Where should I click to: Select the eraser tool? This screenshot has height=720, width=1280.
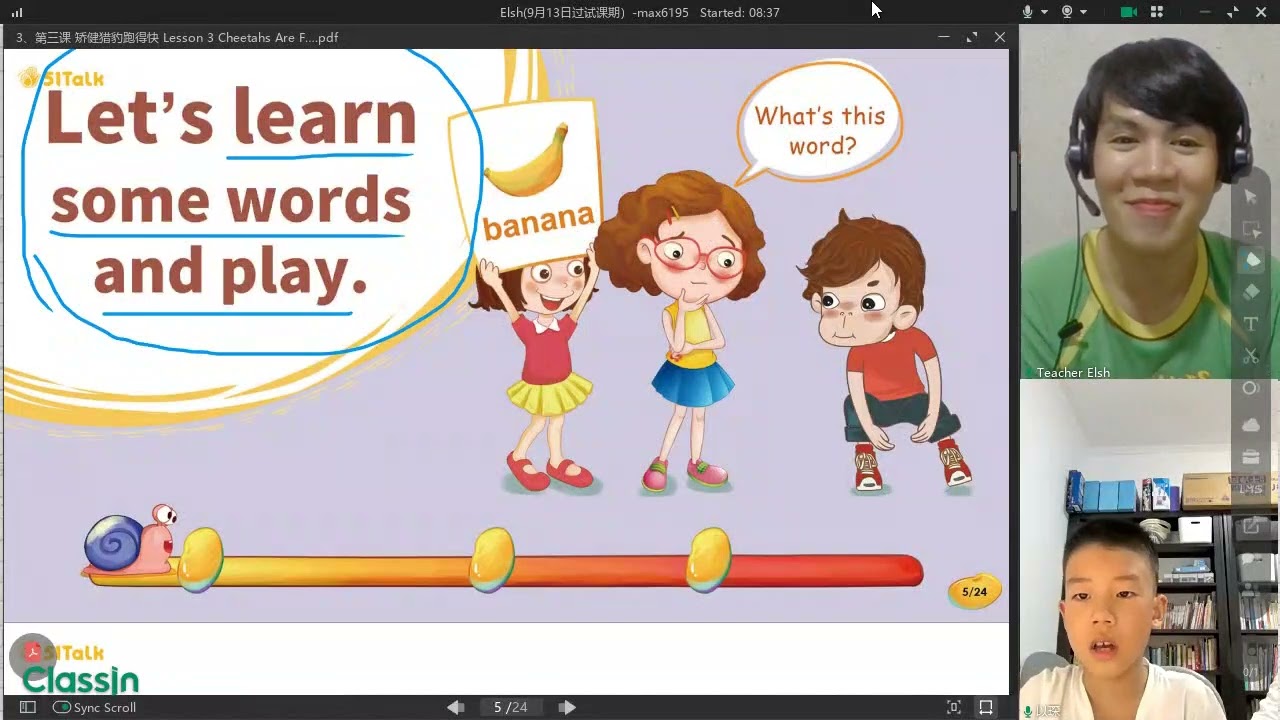click(1251, 292)
